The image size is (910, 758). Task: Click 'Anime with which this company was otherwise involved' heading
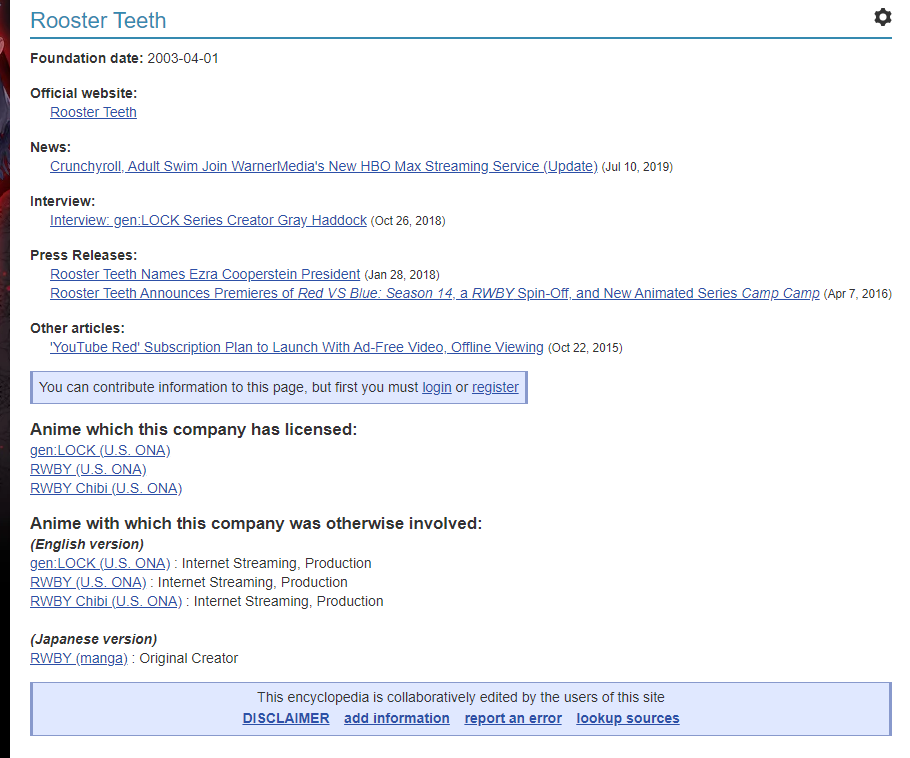click(x=256, y=524)
